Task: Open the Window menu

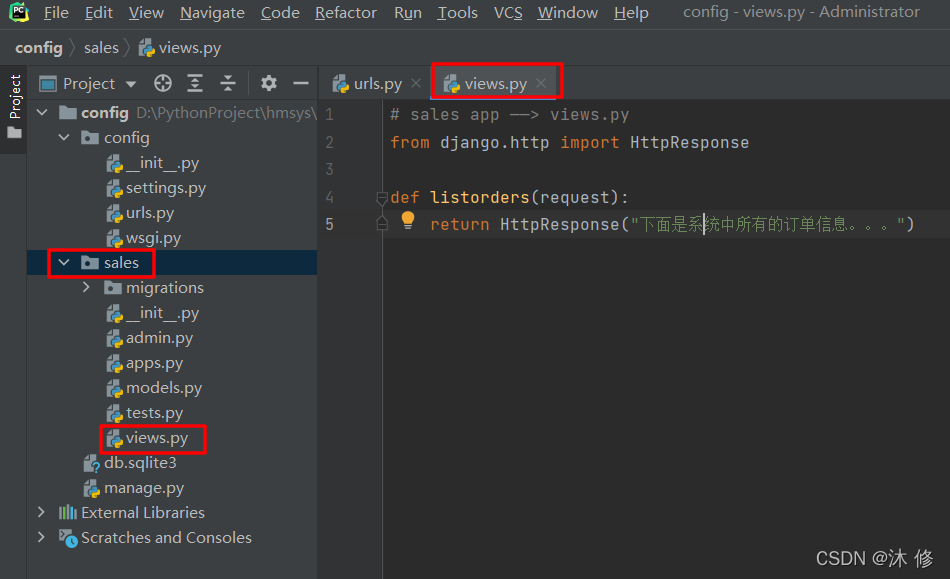Action: coord(568,13)
